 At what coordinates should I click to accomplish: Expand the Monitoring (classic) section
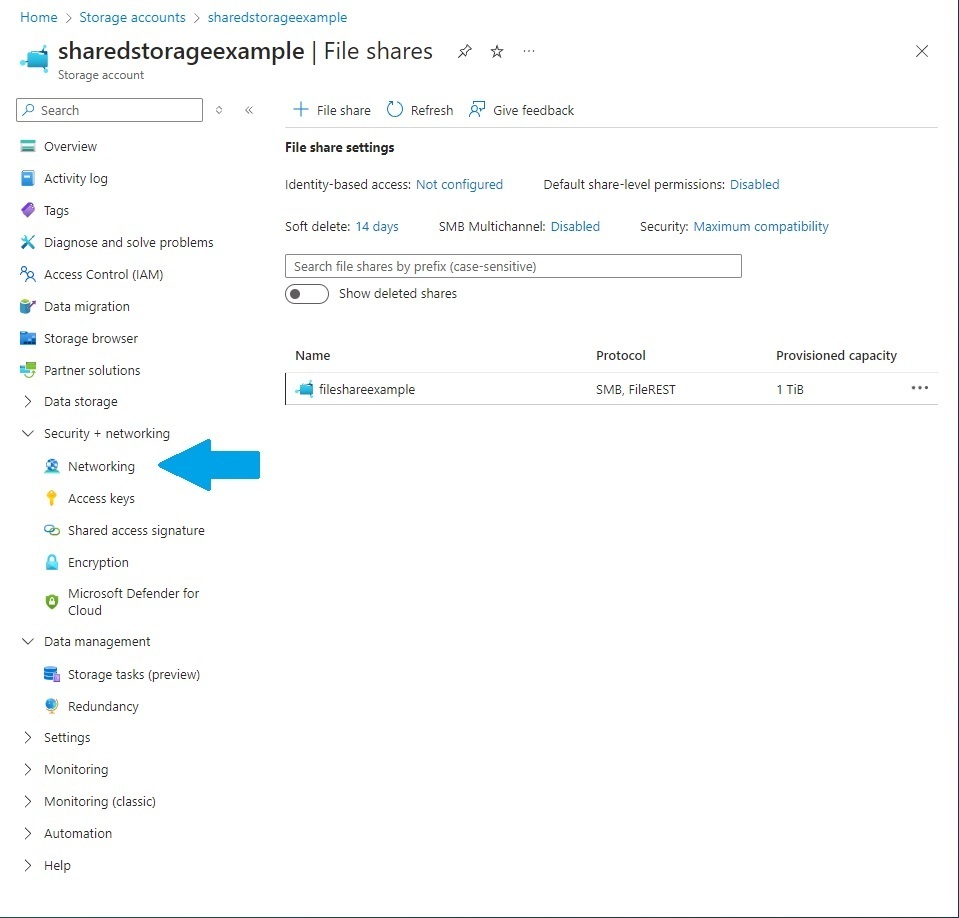click(28, 801)
